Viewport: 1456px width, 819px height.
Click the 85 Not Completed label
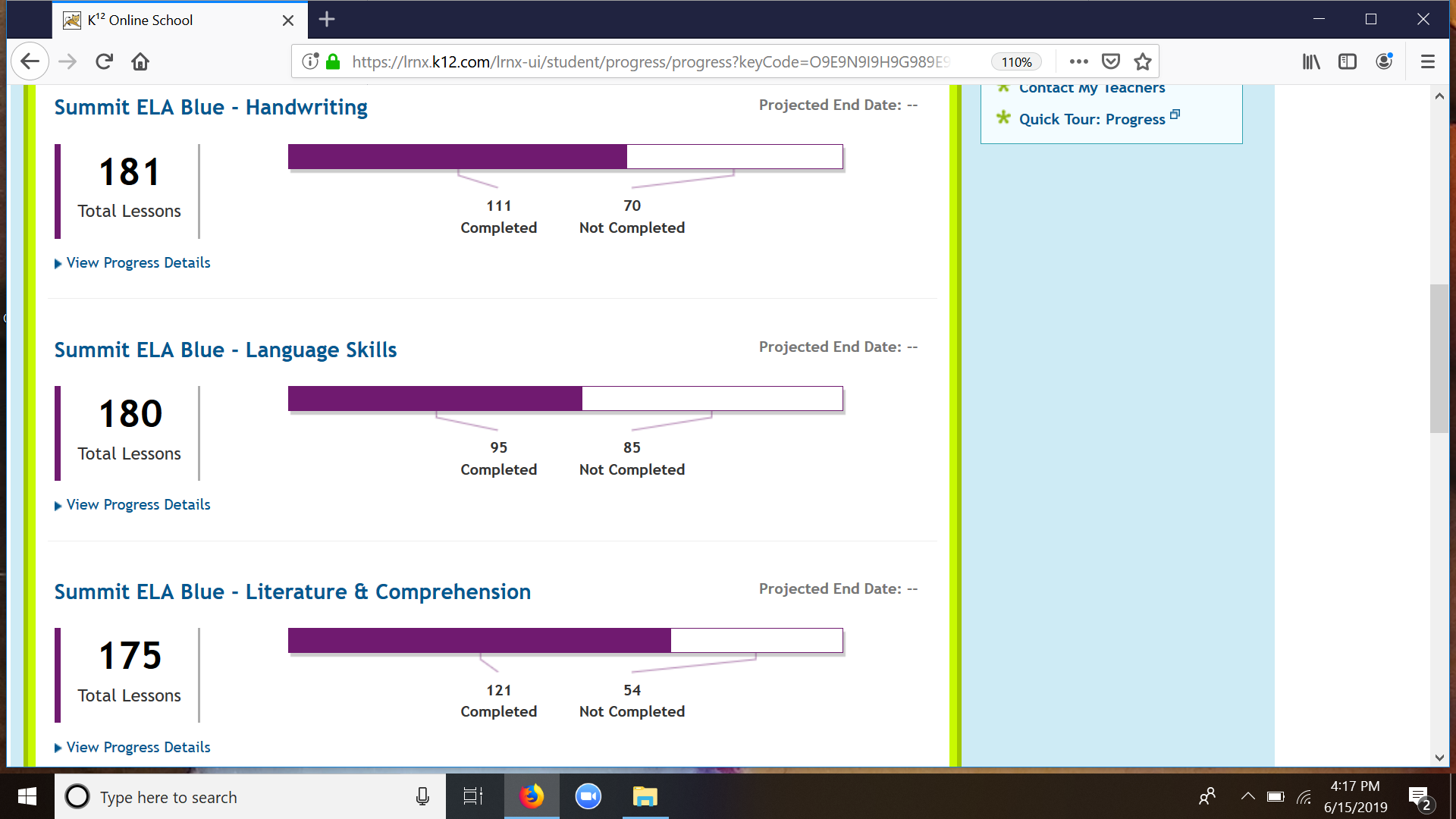pos(632,459)
